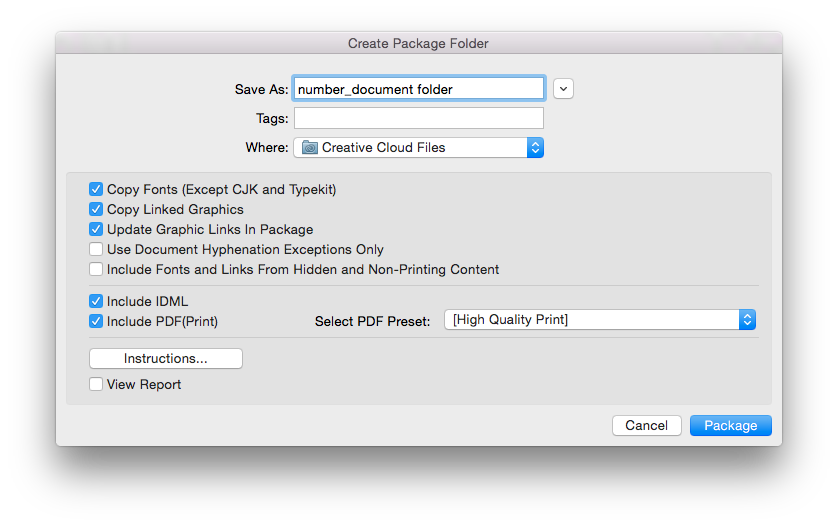The width and height of the screenshot is (838, 526).
Task: Enable the View Report checkbox
Action: click(x=96, y=384)
